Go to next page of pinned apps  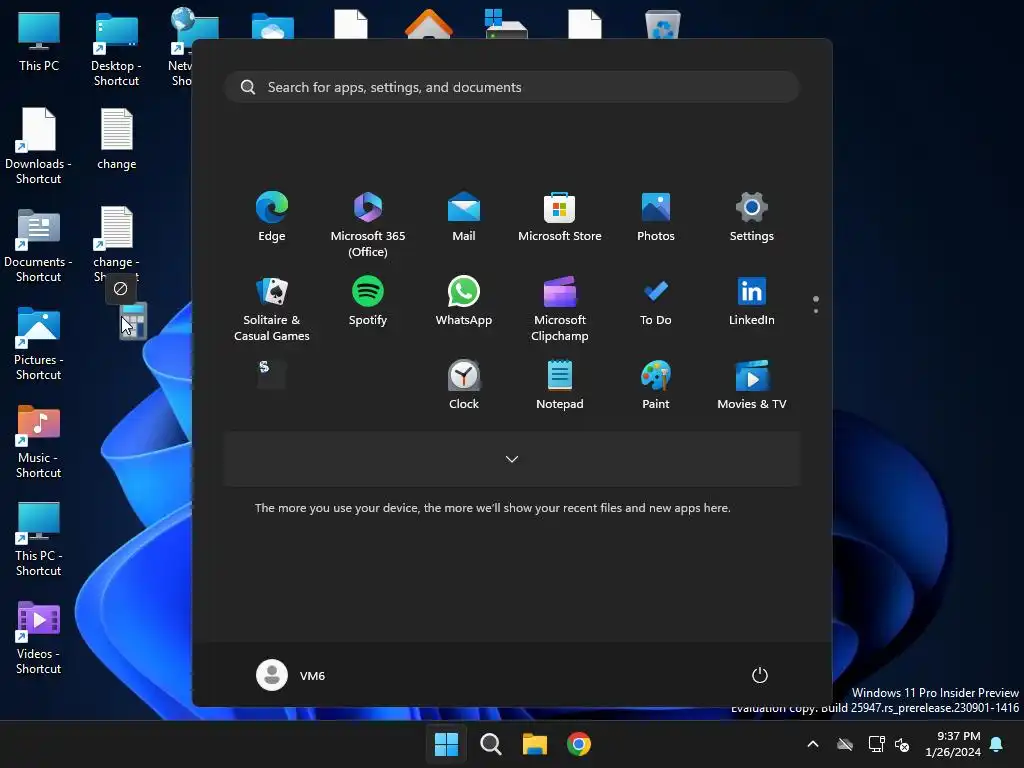tap(816, 310)
